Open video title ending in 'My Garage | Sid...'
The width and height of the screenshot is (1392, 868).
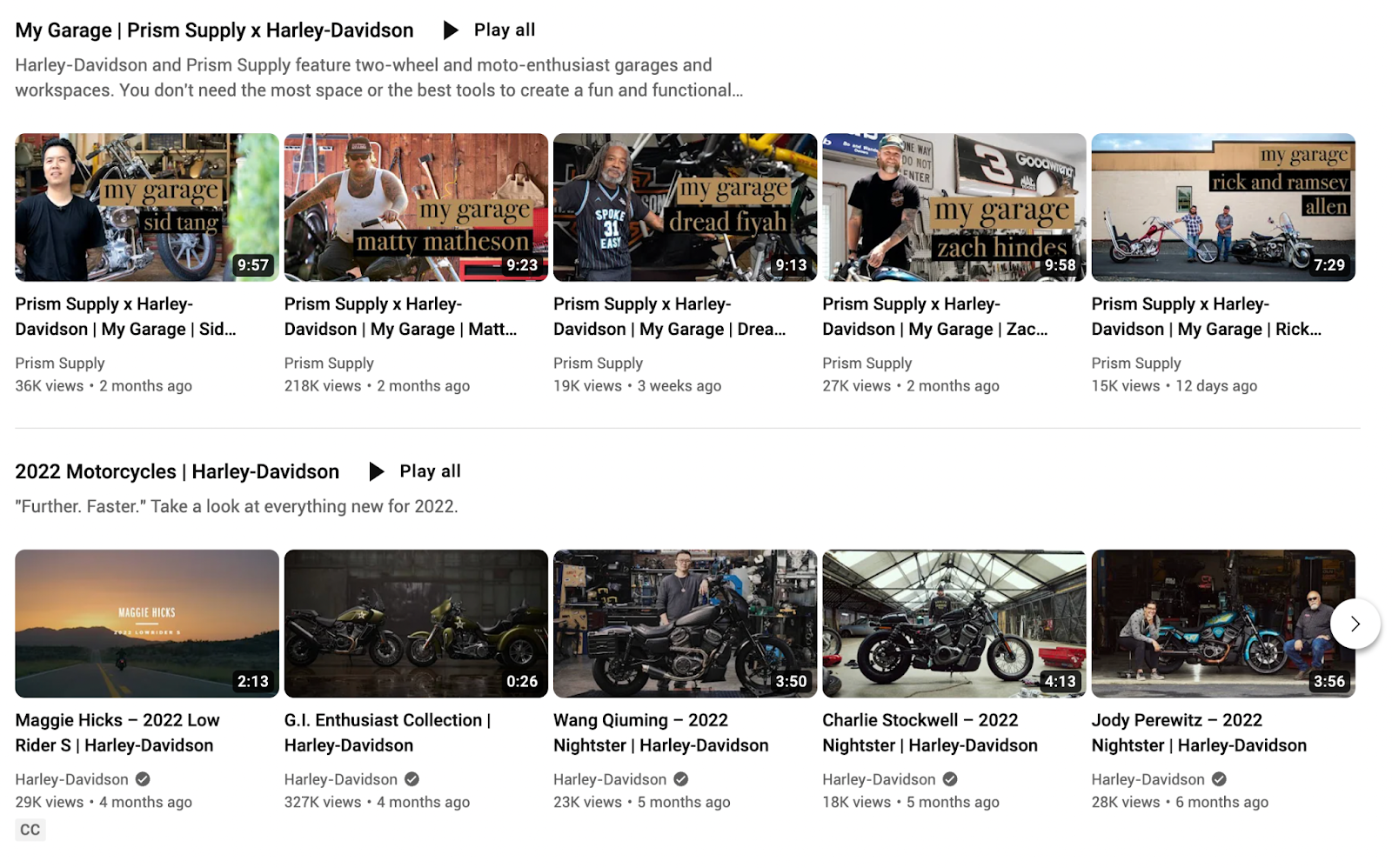pyautogui.click(x=126, y=317)
